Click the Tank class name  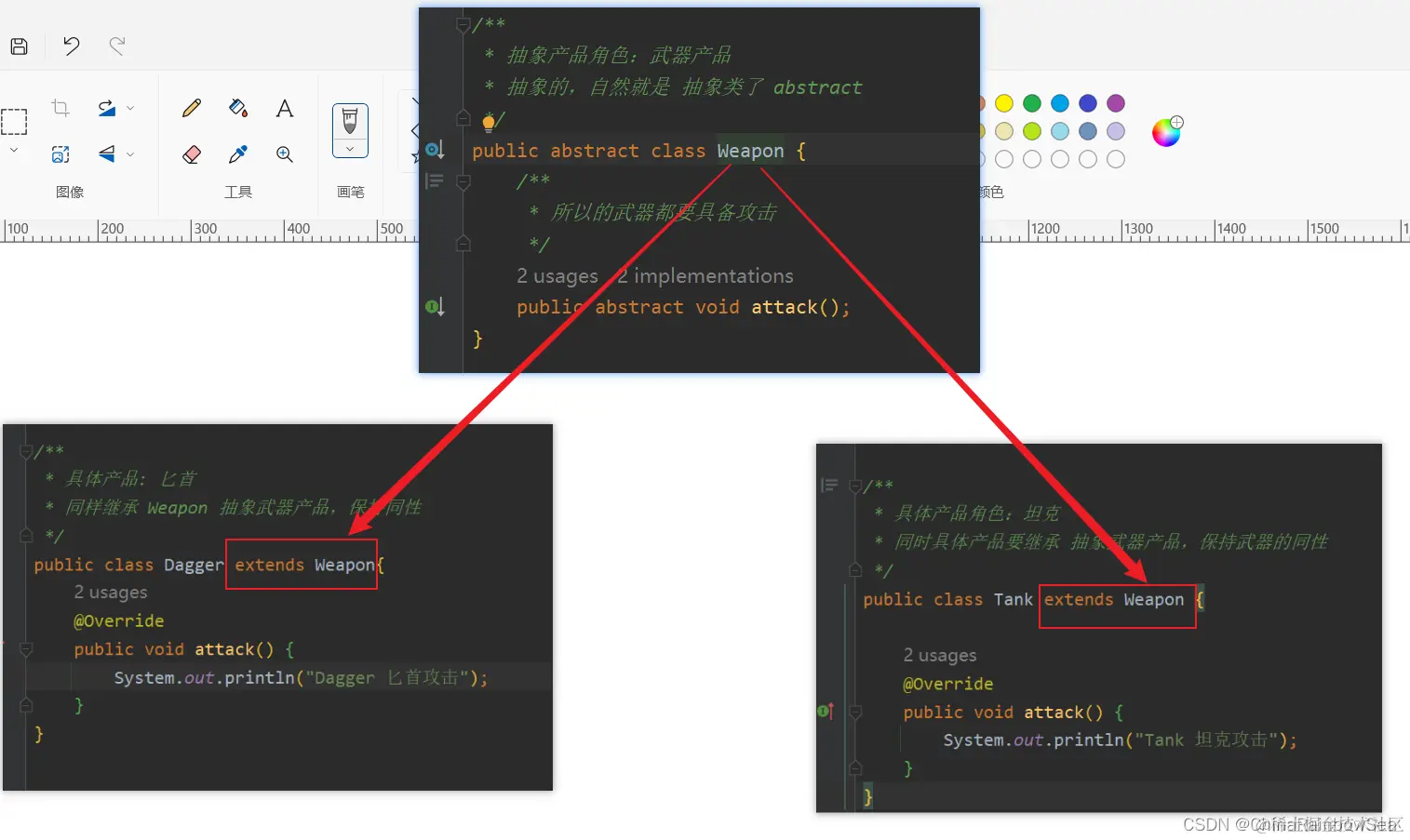[1014, 600]
